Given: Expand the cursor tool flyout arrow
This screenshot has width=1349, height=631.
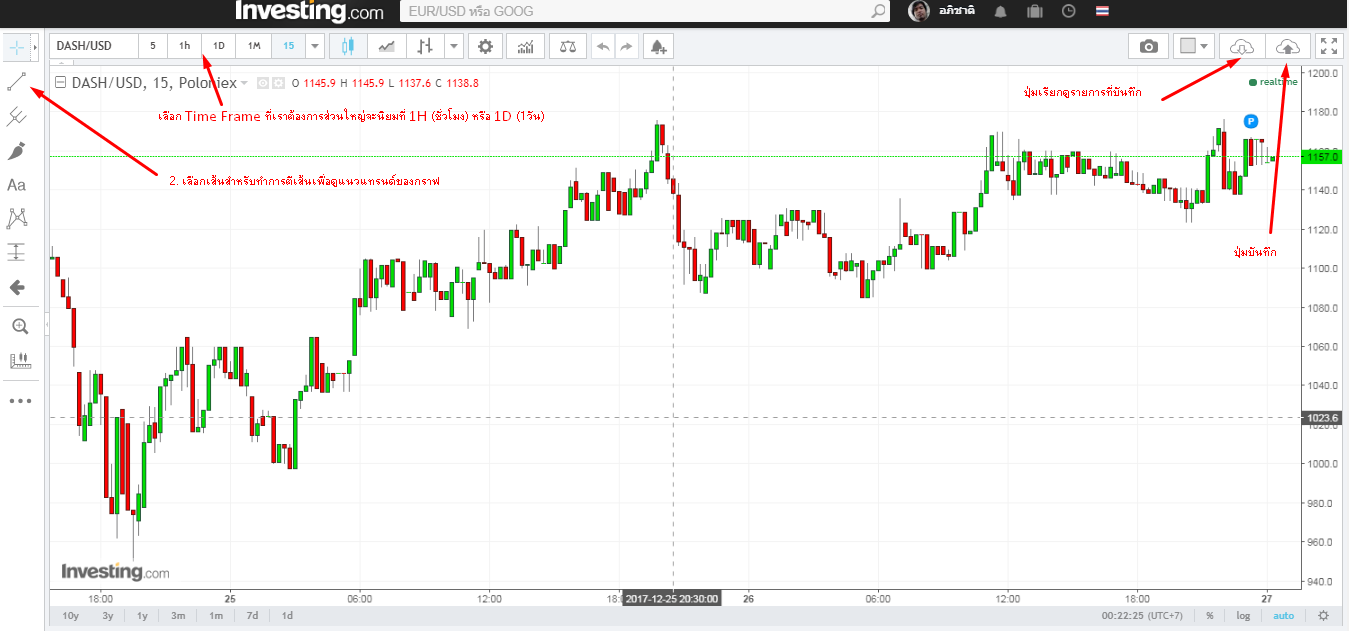Looking at the screenshot, I should pyautogui.click(x=37, y=46).
